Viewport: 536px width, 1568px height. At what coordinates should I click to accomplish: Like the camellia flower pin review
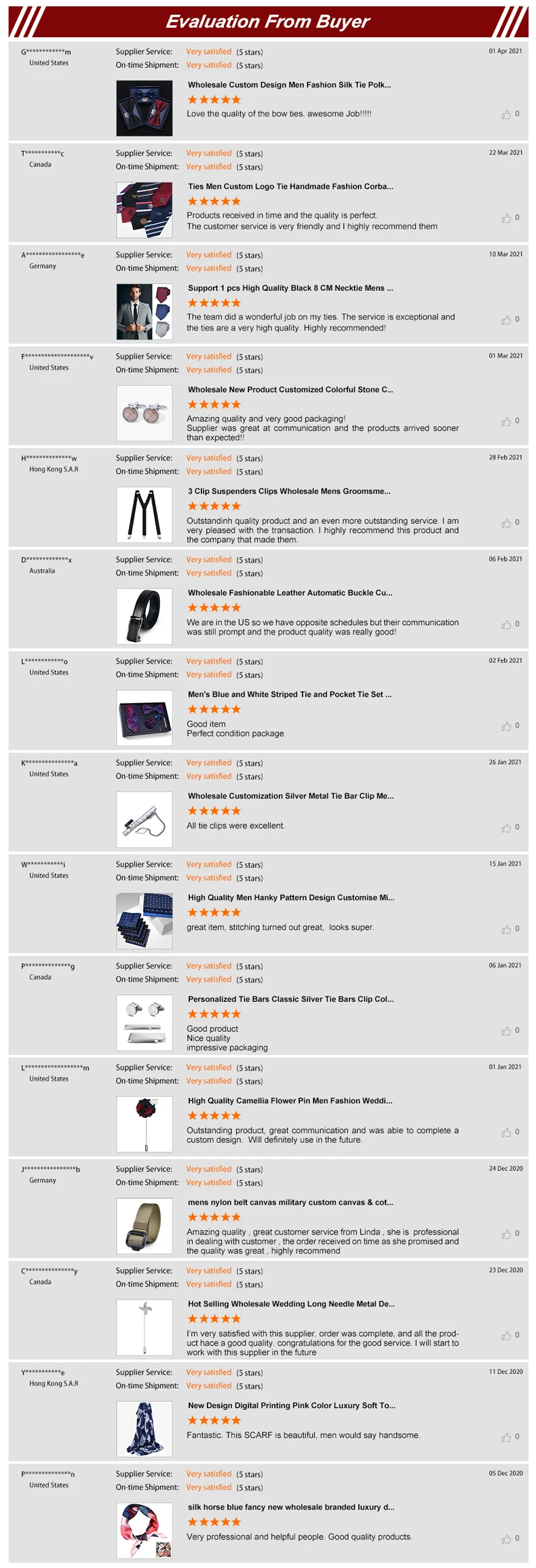point(506,1132)
